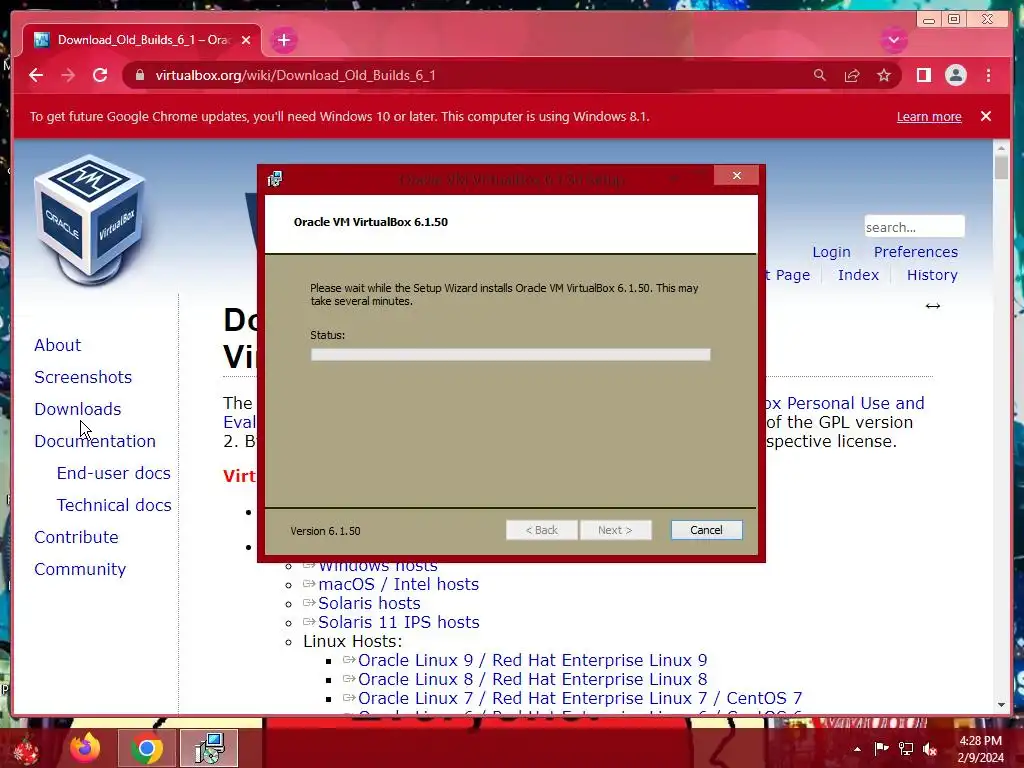This screenshot has height=768, width=1024.
Task: Click the Personal Use and license link
Action: click(x=845, y=403)
